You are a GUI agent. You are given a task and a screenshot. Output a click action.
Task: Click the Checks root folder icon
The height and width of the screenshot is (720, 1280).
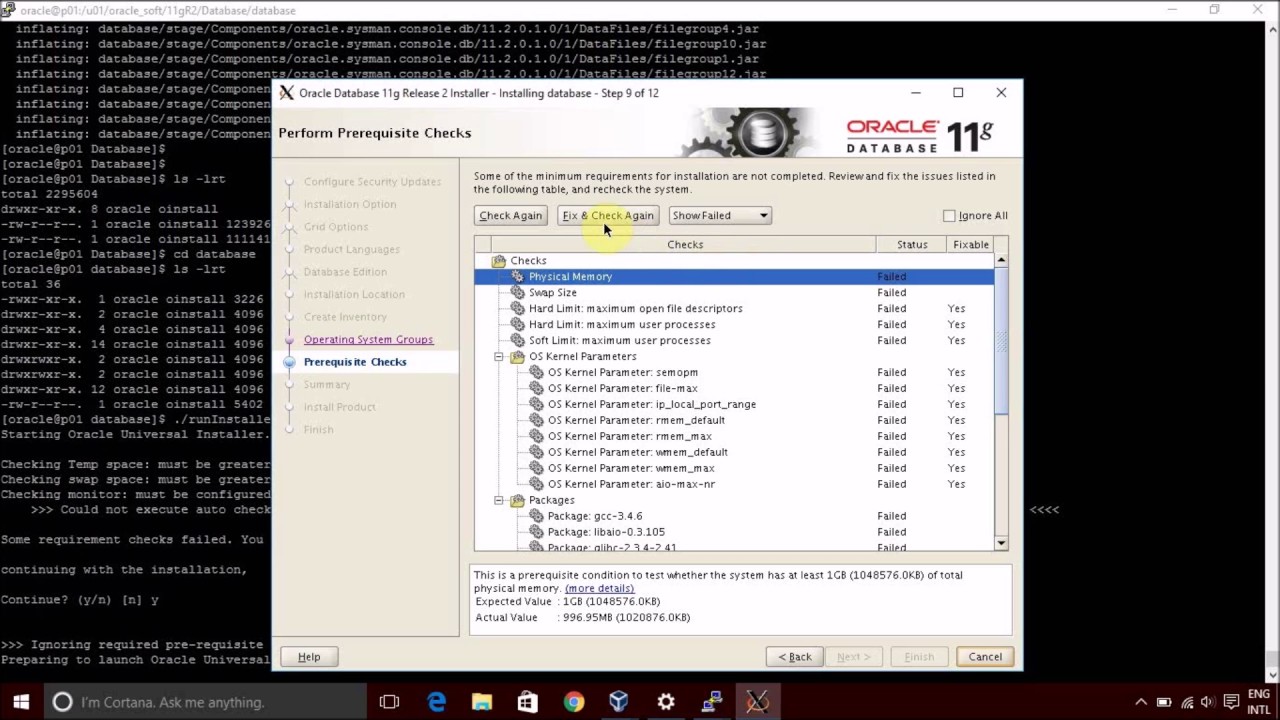point(498,260)
